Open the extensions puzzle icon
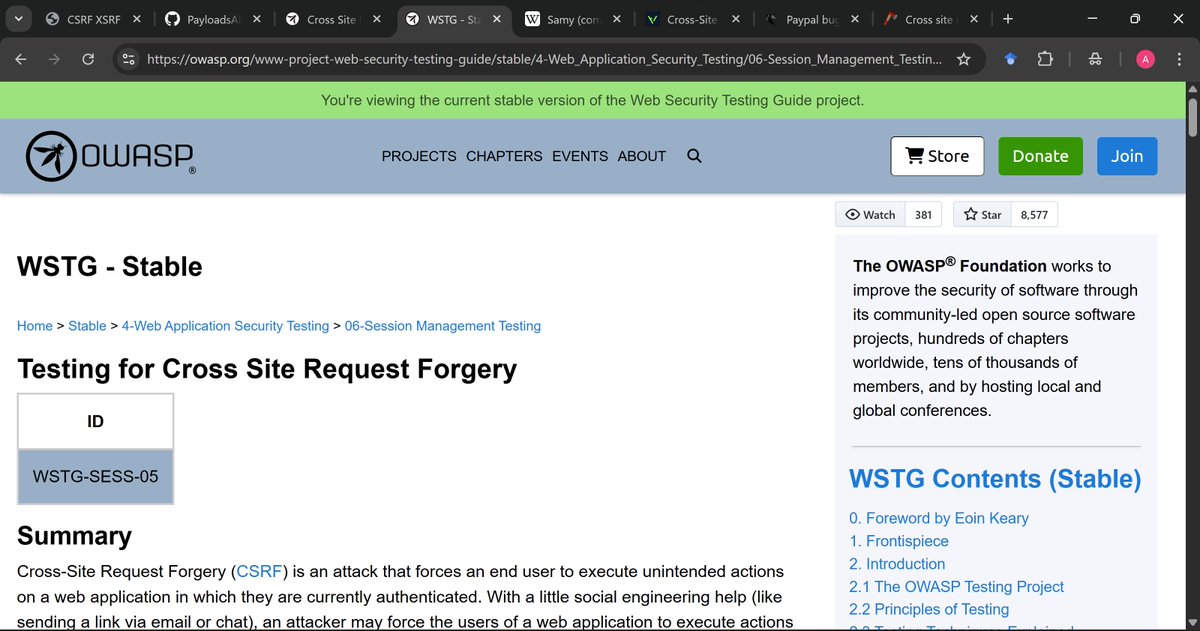This screenshot has height=631, width=1200. [x=1045, y=59]
